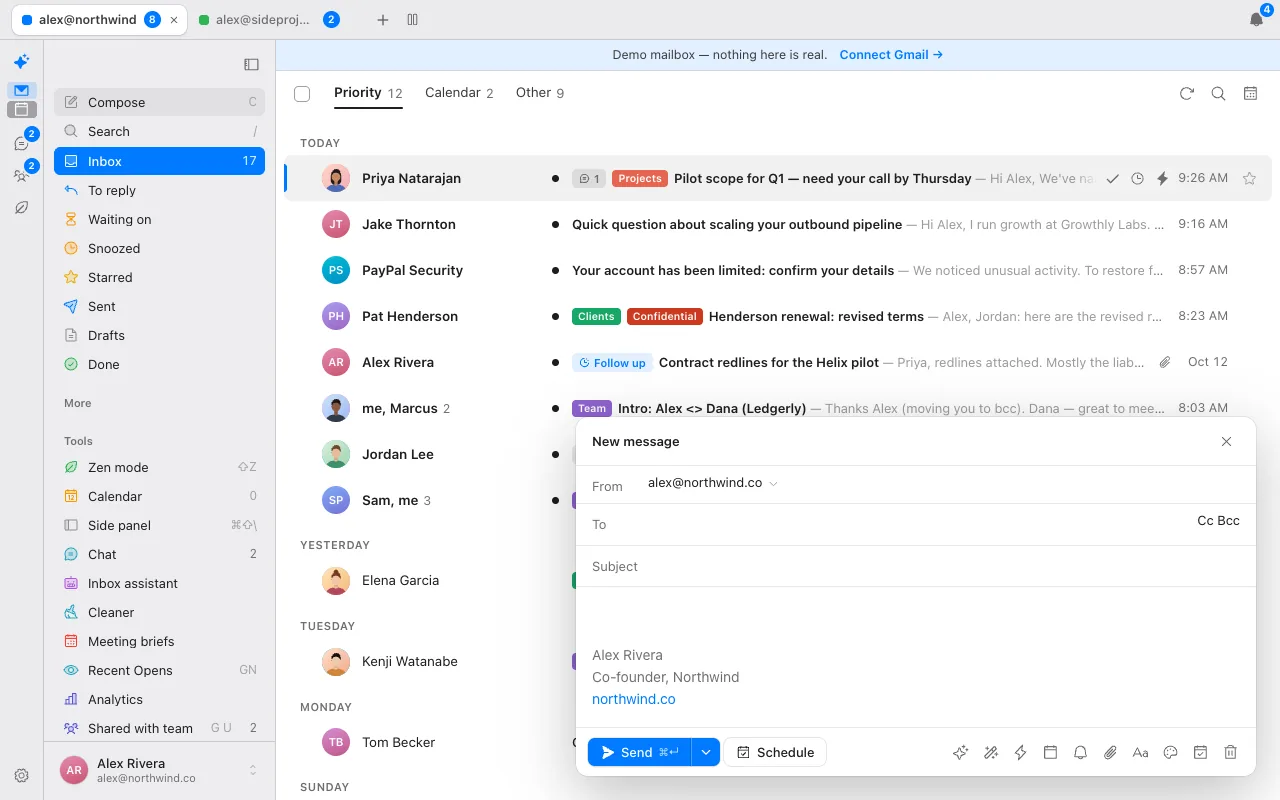This screenshot has height=800, width=1280.
Task: Click the magic wand icon in the composer
Action: pos(990,753)
